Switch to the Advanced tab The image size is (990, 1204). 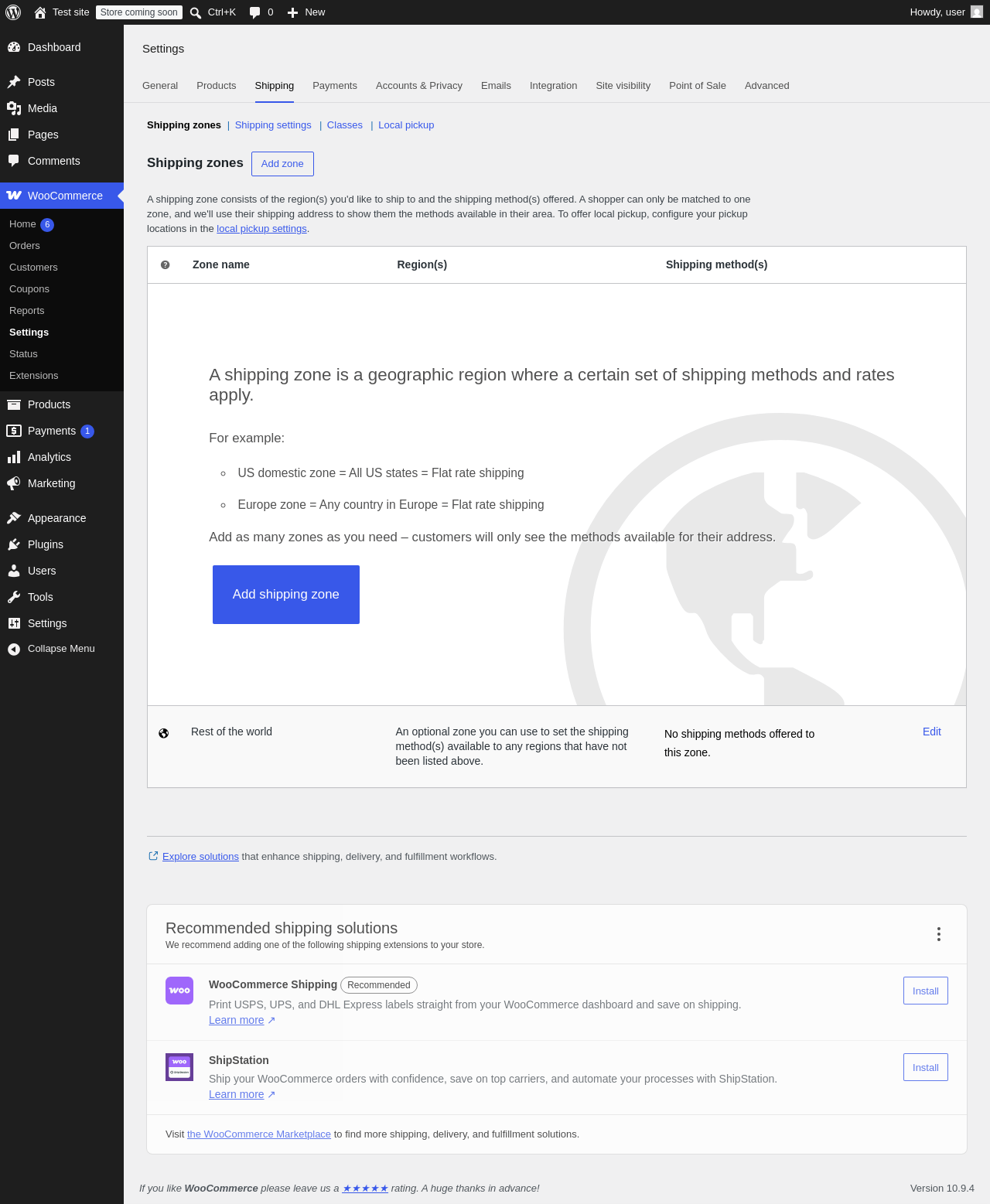click(767, 86)
